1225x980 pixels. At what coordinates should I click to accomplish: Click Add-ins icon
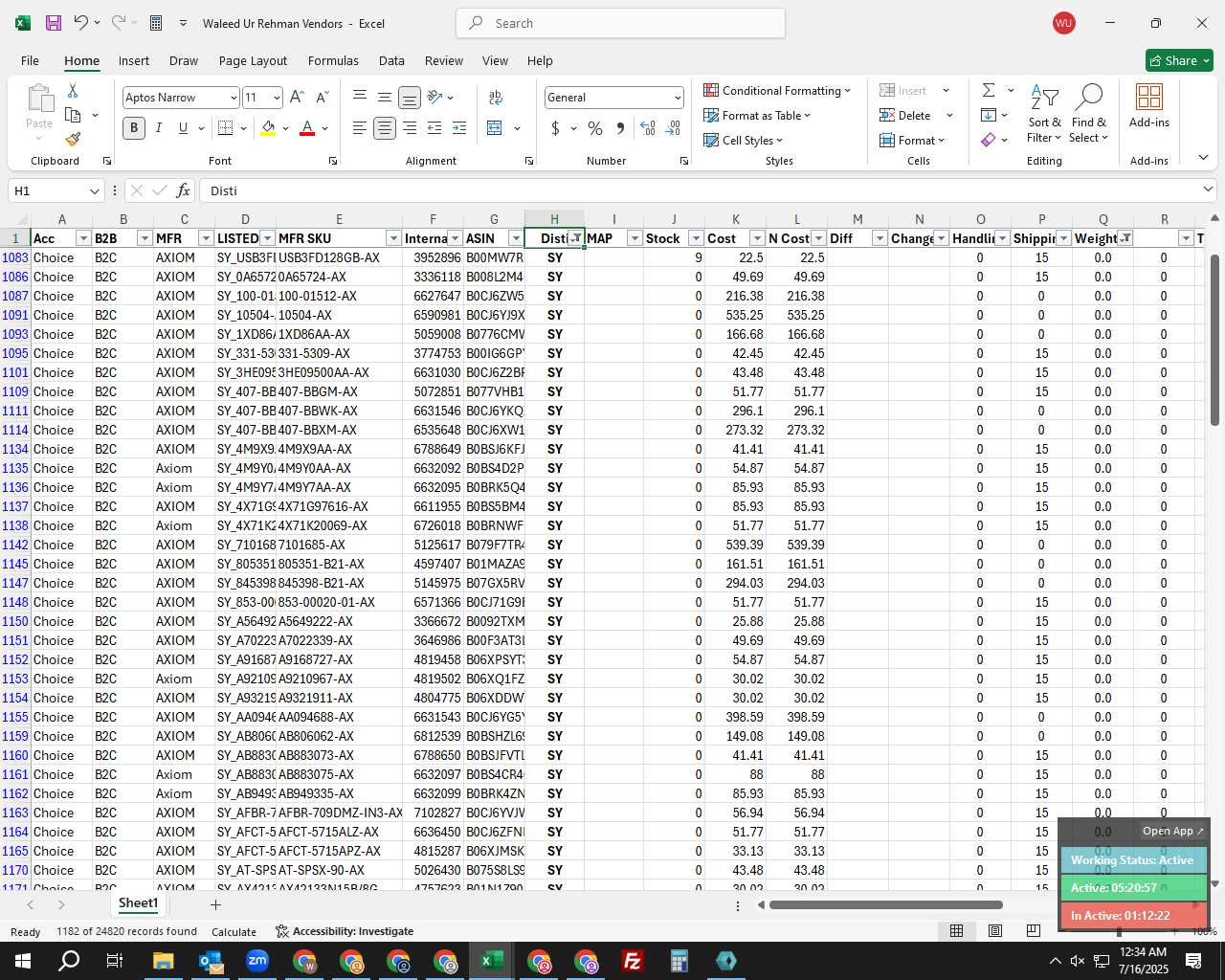(x=1149, y=105)
